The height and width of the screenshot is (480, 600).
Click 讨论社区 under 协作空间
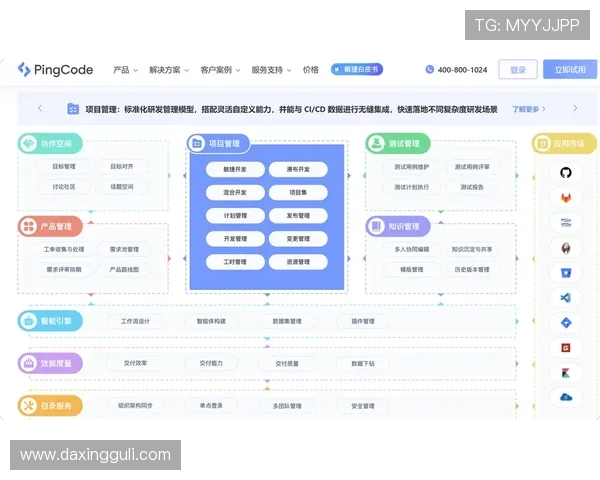(x=64, y=187)
